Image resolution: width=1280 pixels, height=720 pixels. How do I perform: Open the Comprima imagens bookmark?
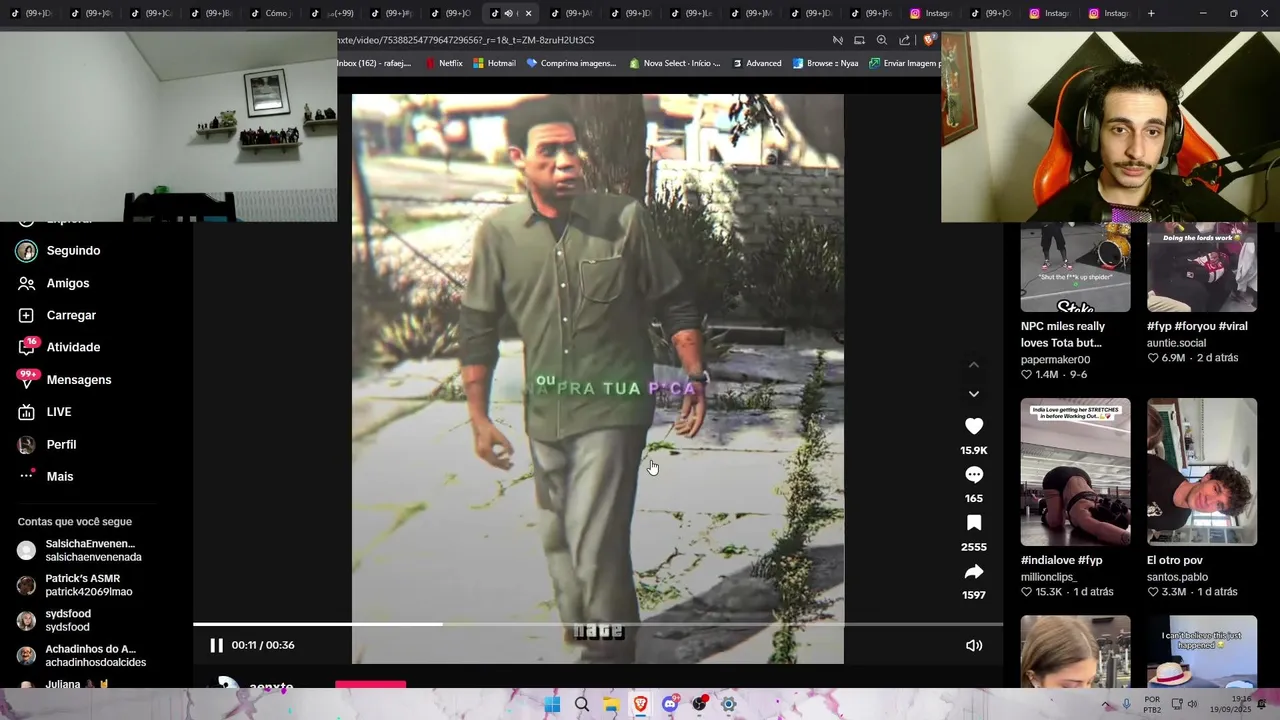pyautogui.click(x=571, y=63)
